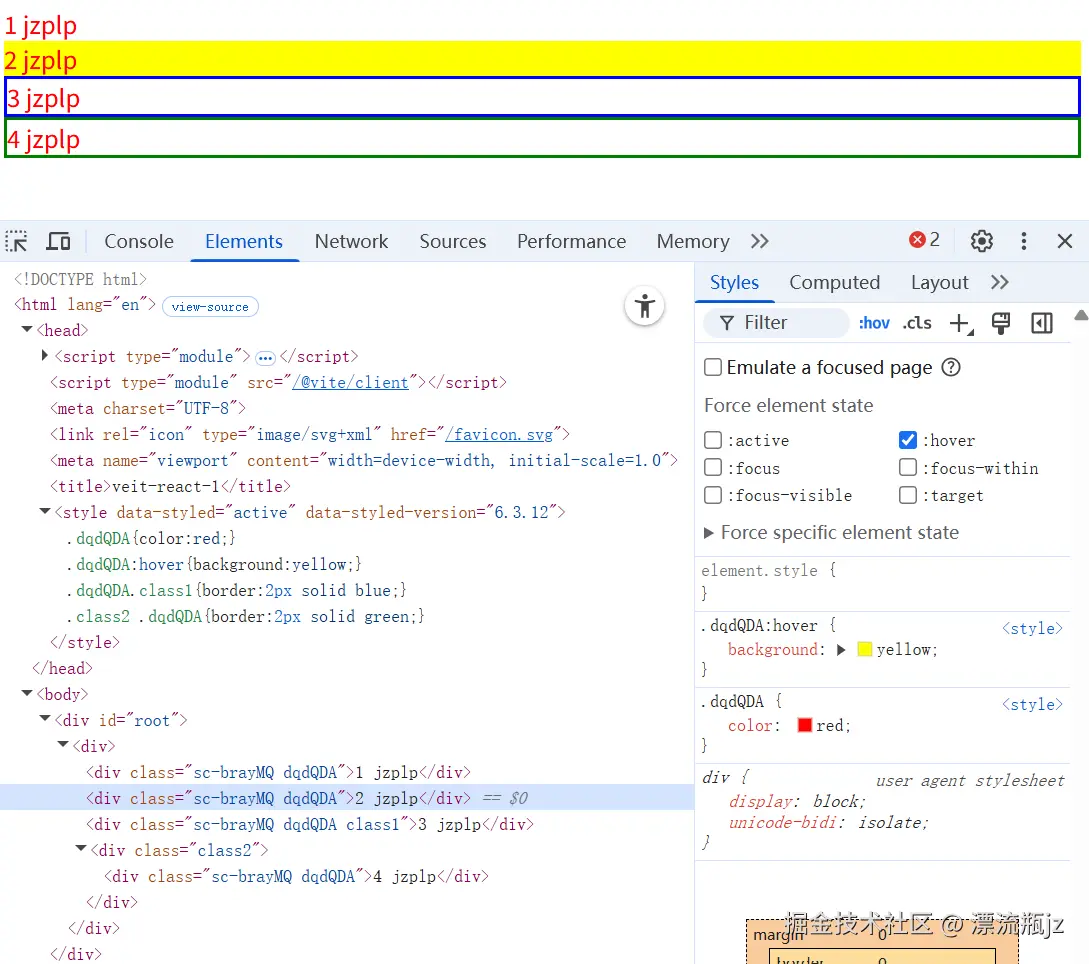
Task: Open the Network panel
Action: 351,241
